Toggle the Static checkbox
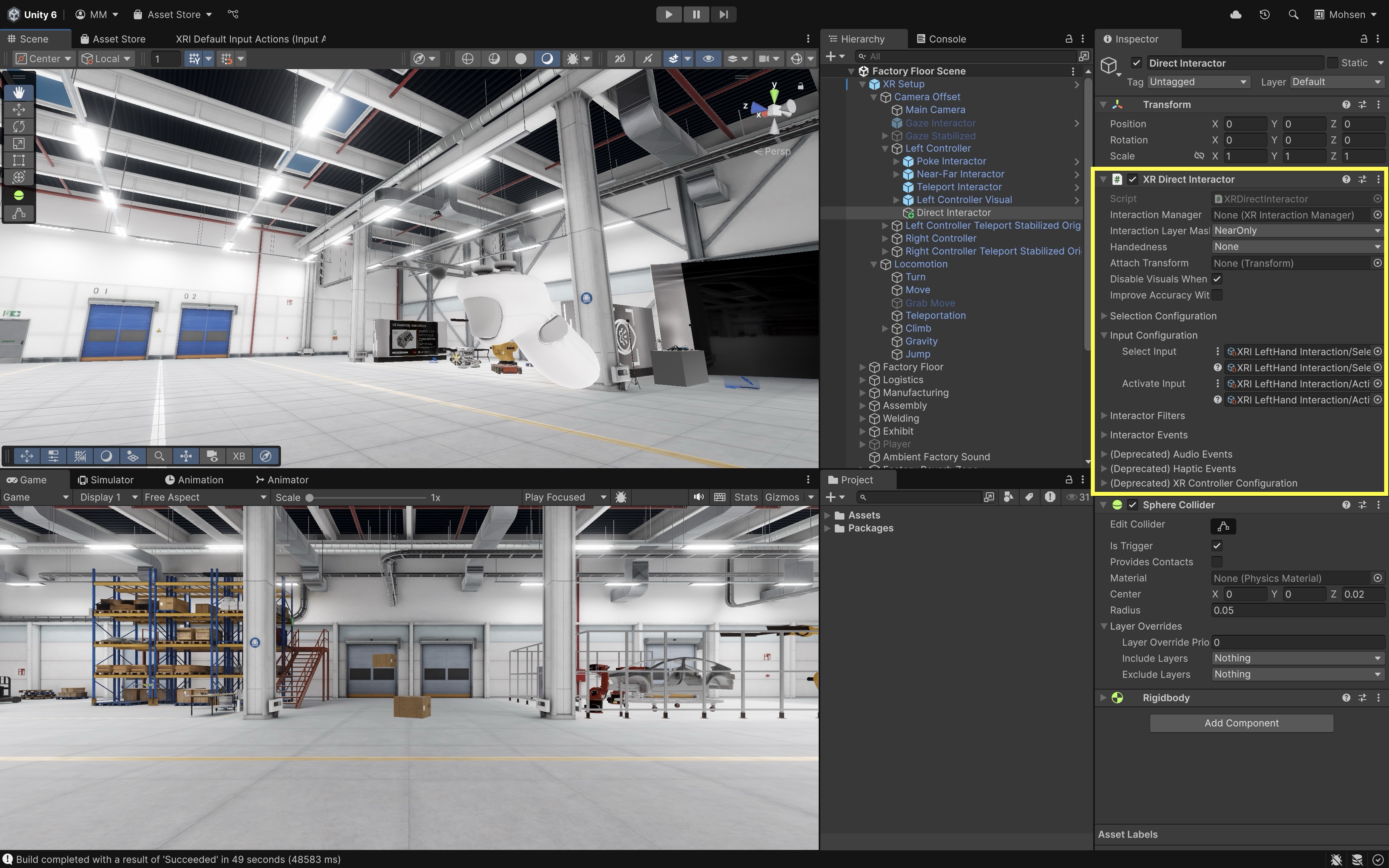Screen dimensions: 1389x868 (x=1332, y=63)
